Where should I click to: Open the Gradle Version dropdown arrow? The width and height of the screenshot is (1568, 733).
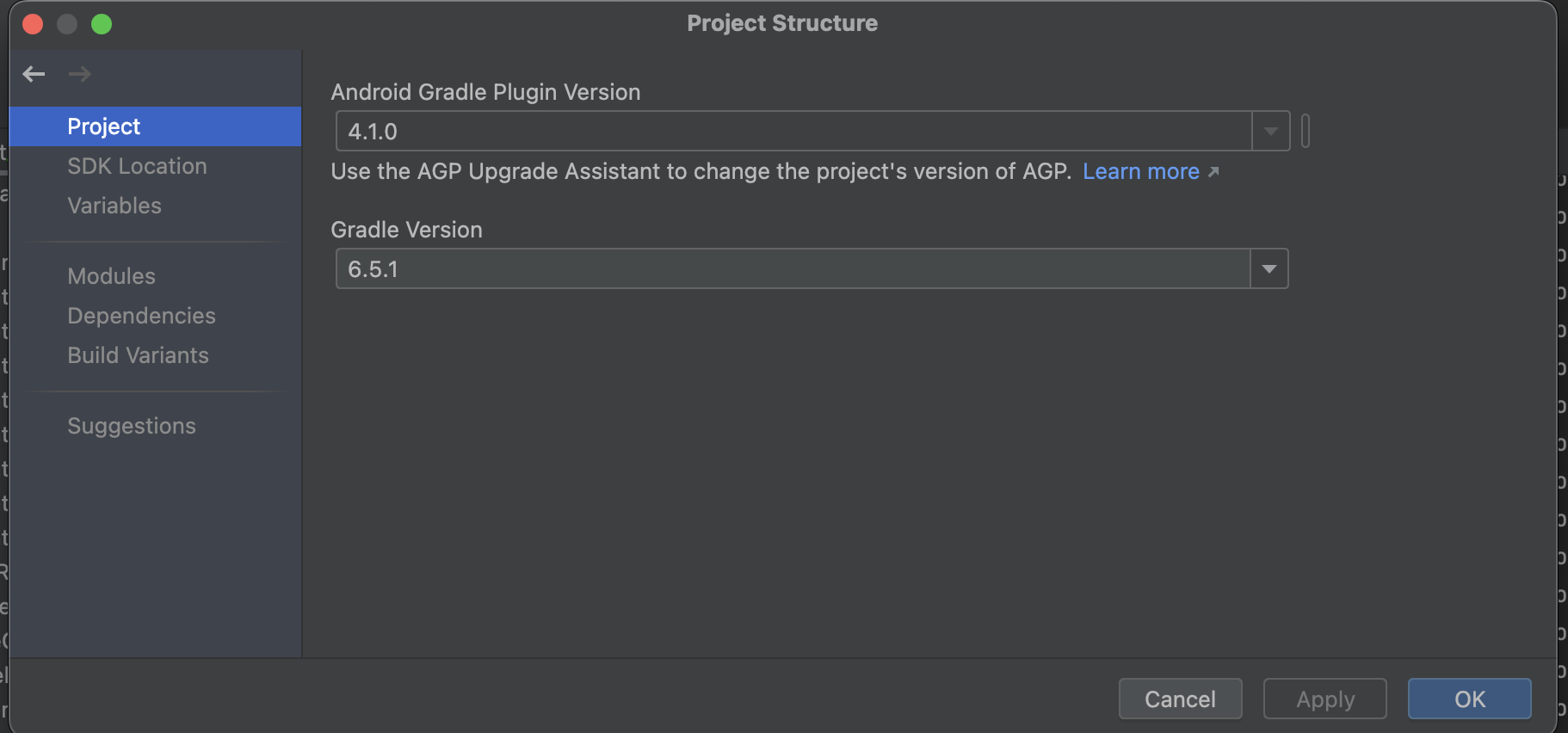(x=1269, y=269)
